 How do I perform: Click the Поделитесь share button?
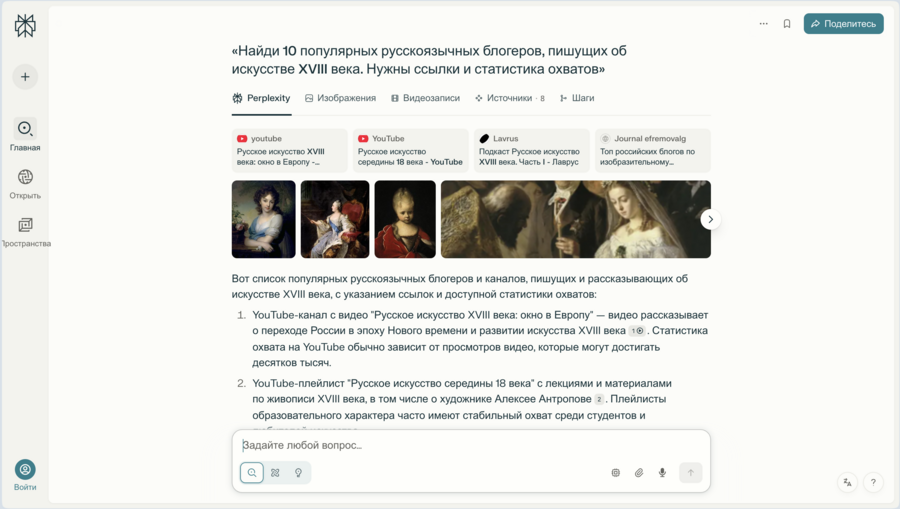(x=843, y=24)
